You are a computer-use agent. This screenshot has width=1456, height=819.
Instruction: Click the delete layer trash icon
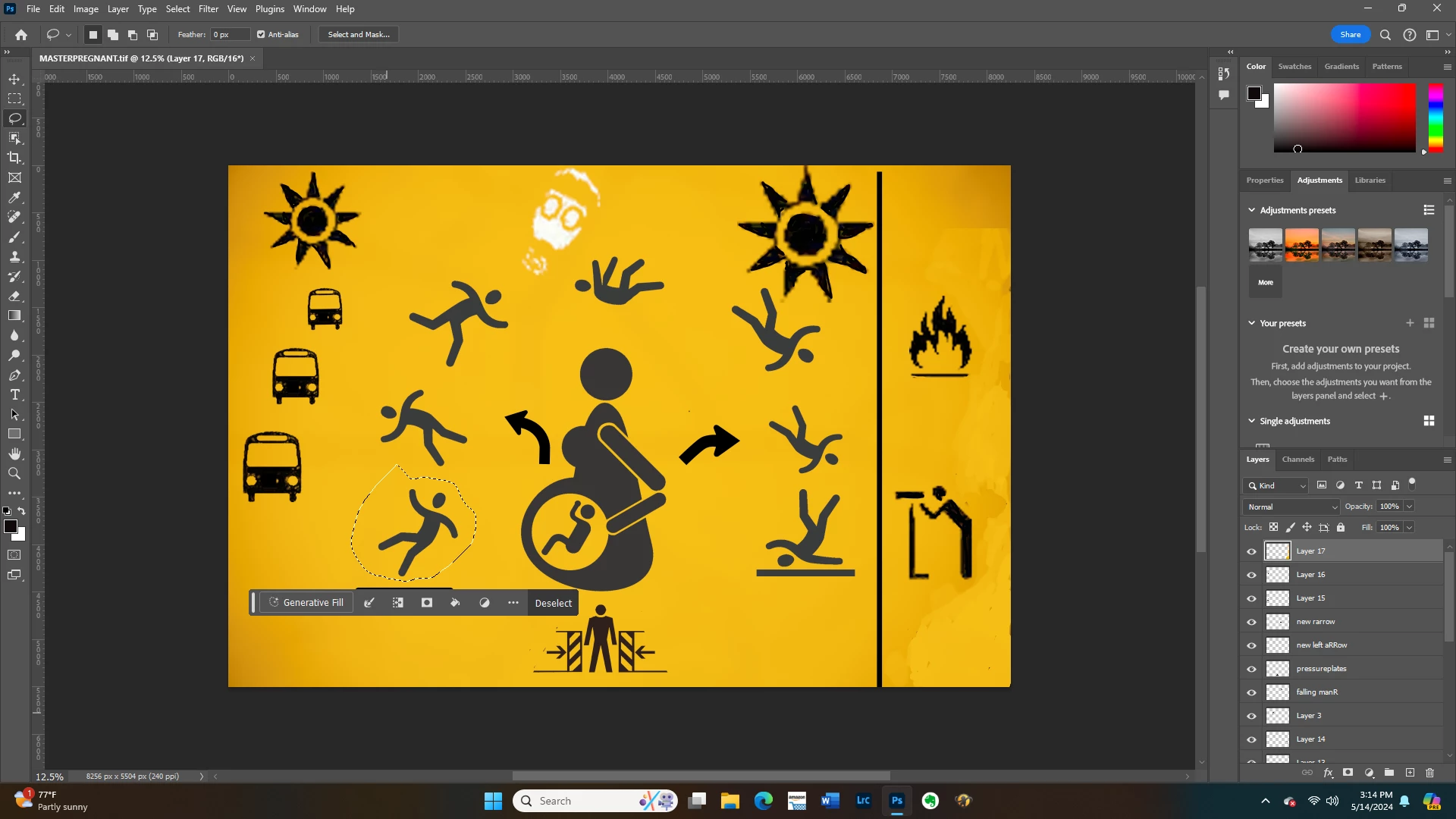(1429, 773)
